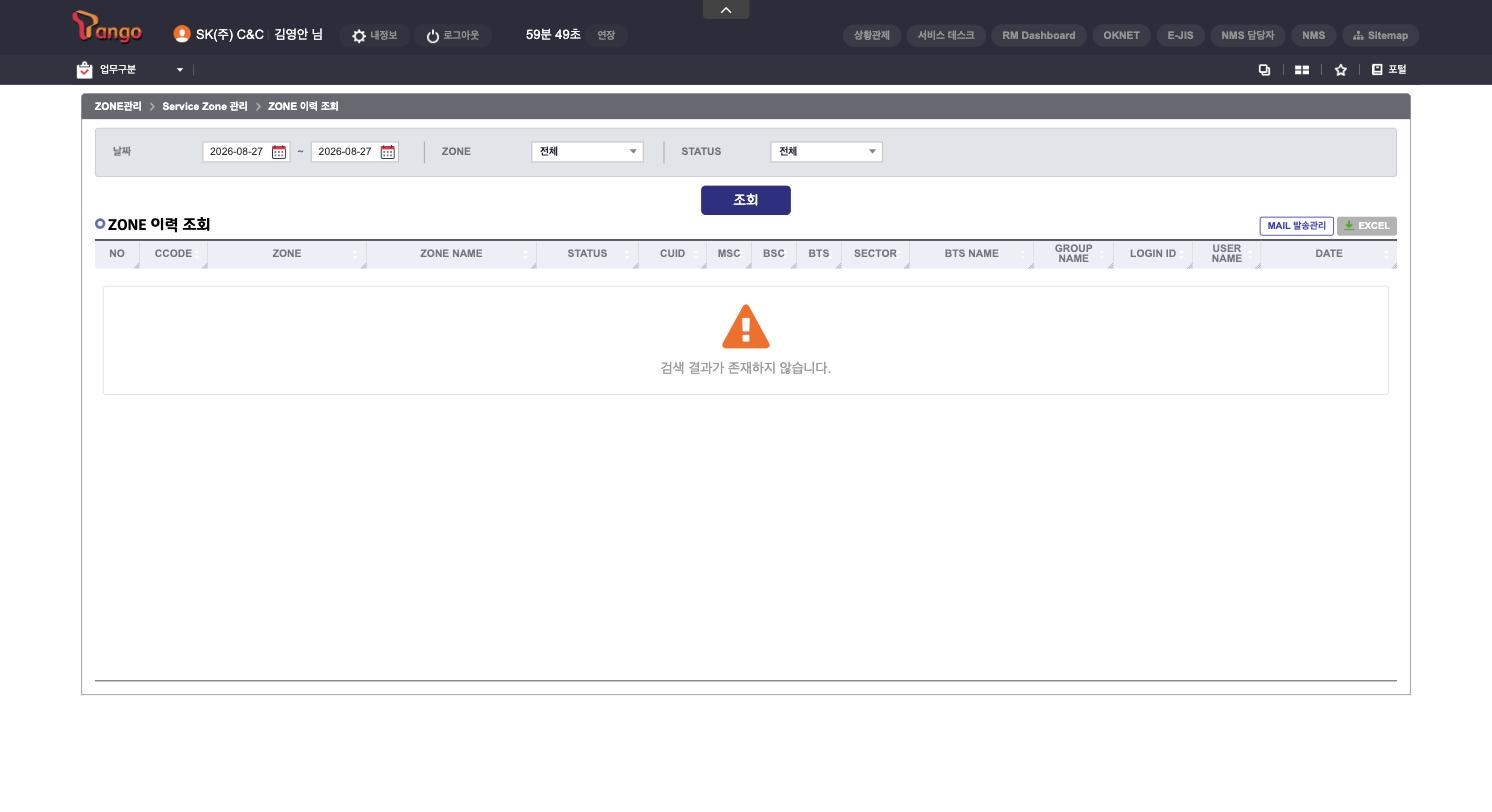This screenshot has height=812, width=1492.
Task: Sort by the SECTOR column header
Action: 875,254
